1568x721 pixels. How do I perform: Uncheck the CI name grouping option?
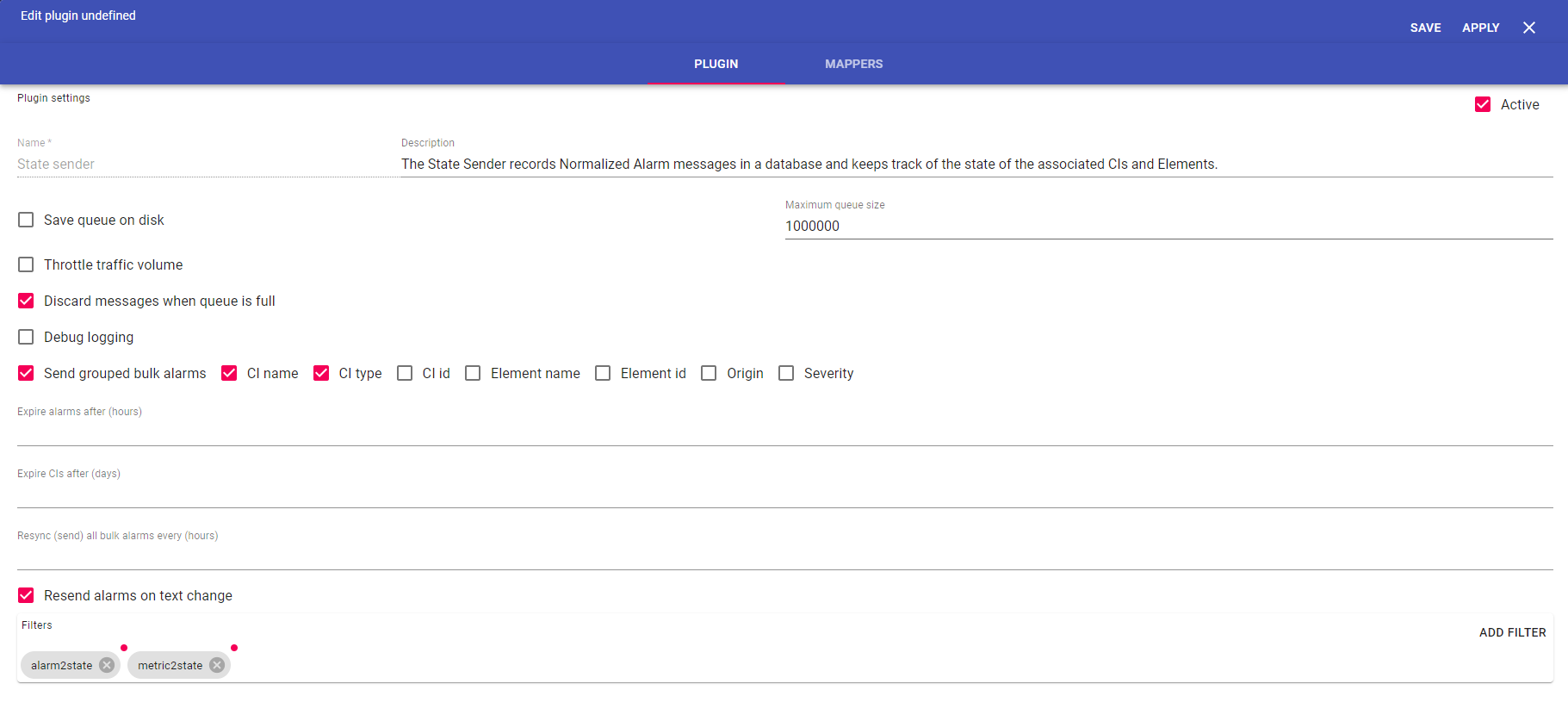[229, 373]
